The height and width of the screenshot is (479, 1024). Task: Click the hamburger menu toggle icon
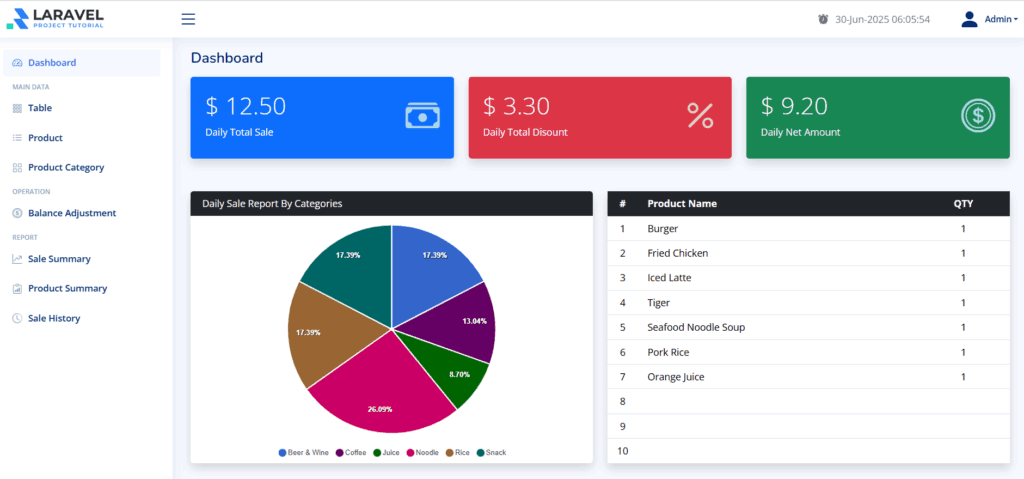point(188,19)
